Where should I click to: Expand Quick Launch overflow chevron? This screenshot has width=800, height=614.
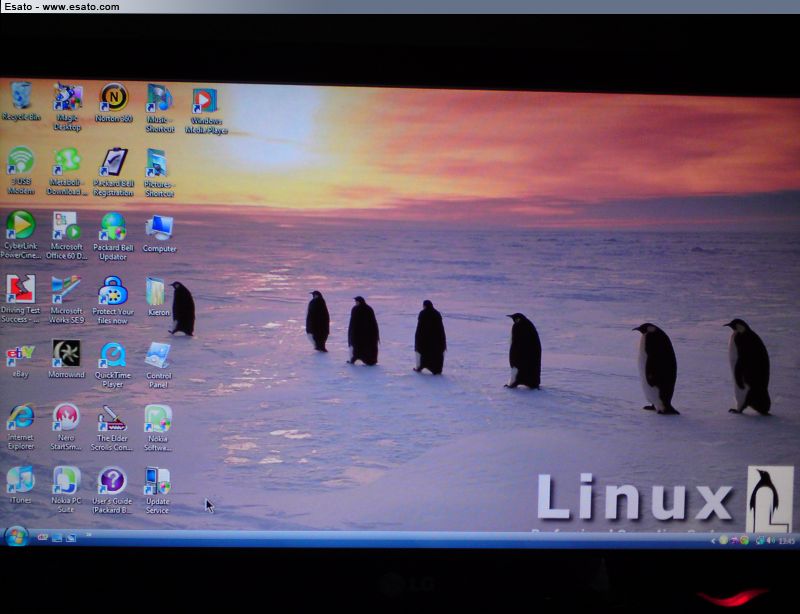click(89, 534)
